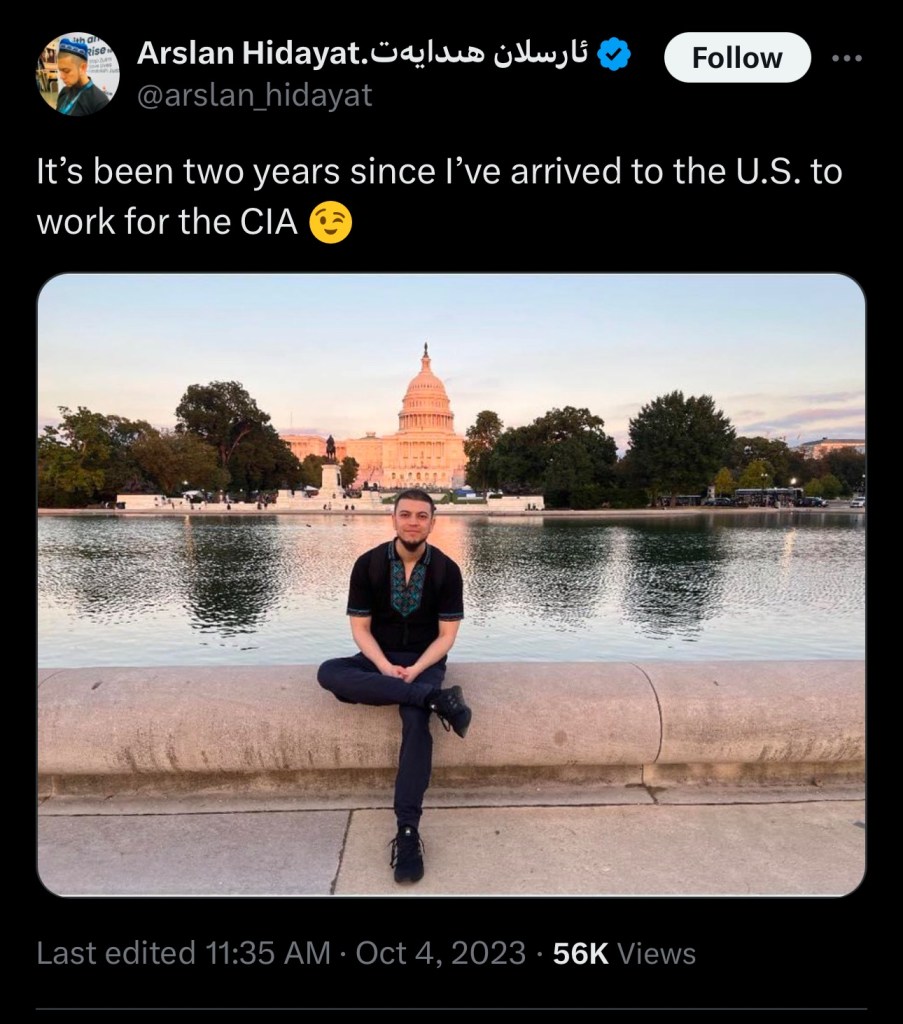Click the Oct 4, 2023 date

click(x=440, y=953)
